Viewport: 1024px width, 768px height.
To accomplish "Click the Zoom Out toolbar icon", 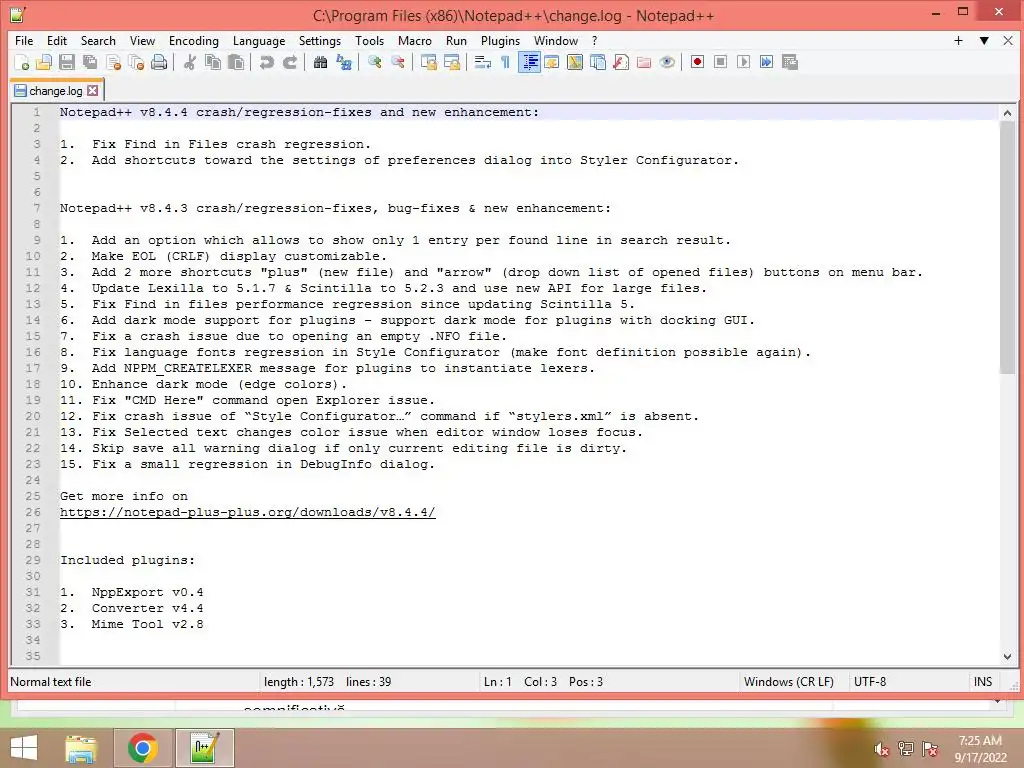I will (397, 62).
